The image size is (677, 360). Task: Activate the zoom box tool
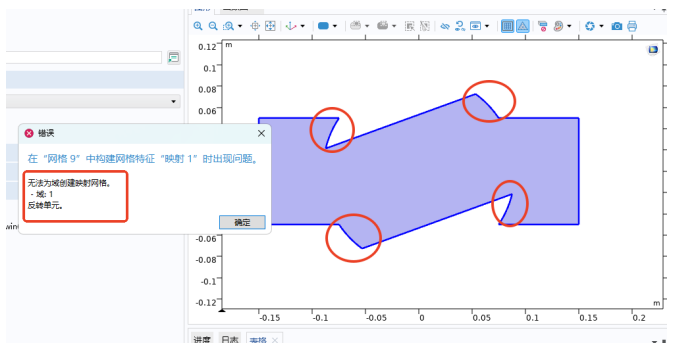pyautogui.click(x=228, y=26)
